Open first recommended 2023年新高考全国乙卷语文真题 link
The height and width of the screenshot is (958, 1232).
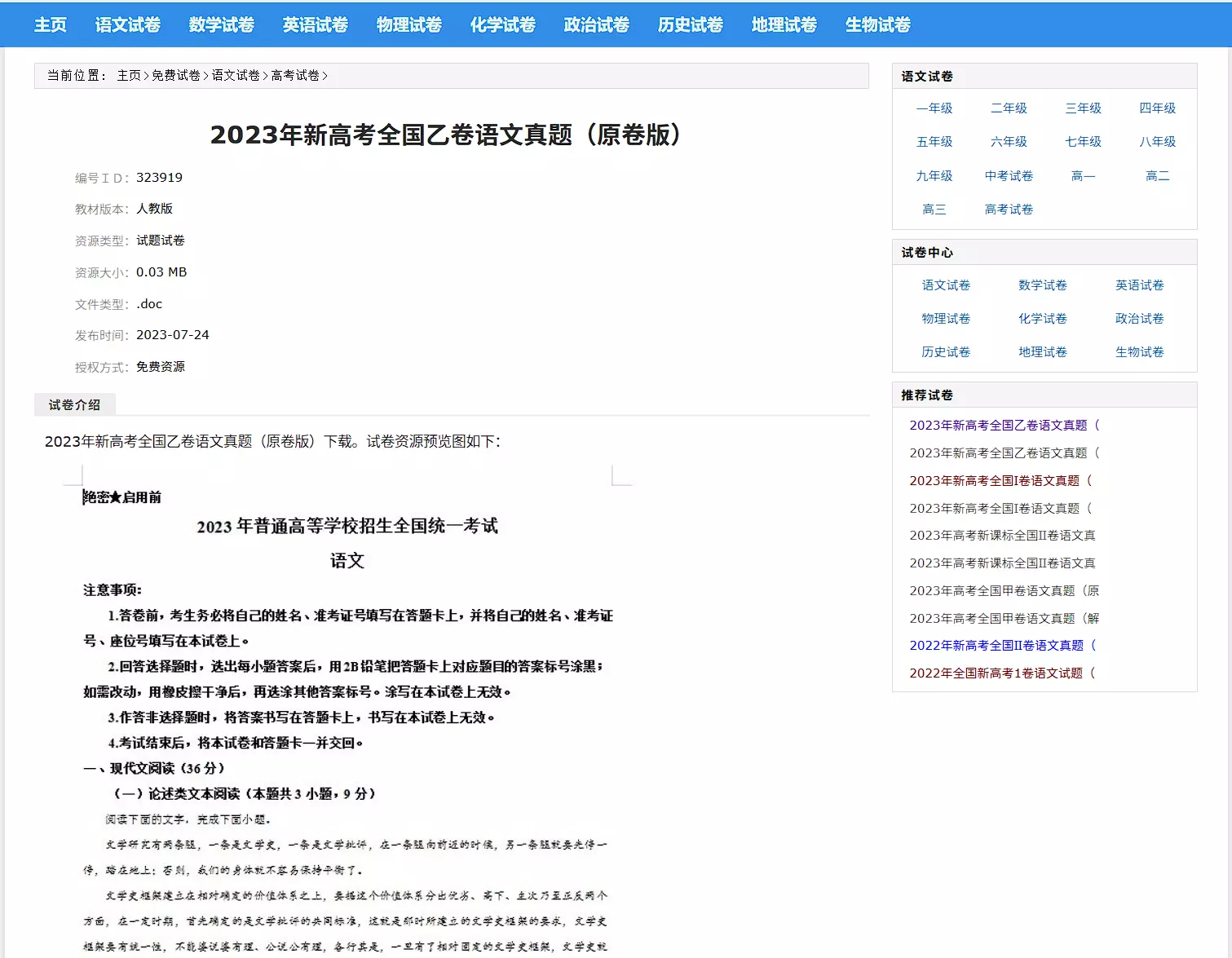(x=1004, y=426)
